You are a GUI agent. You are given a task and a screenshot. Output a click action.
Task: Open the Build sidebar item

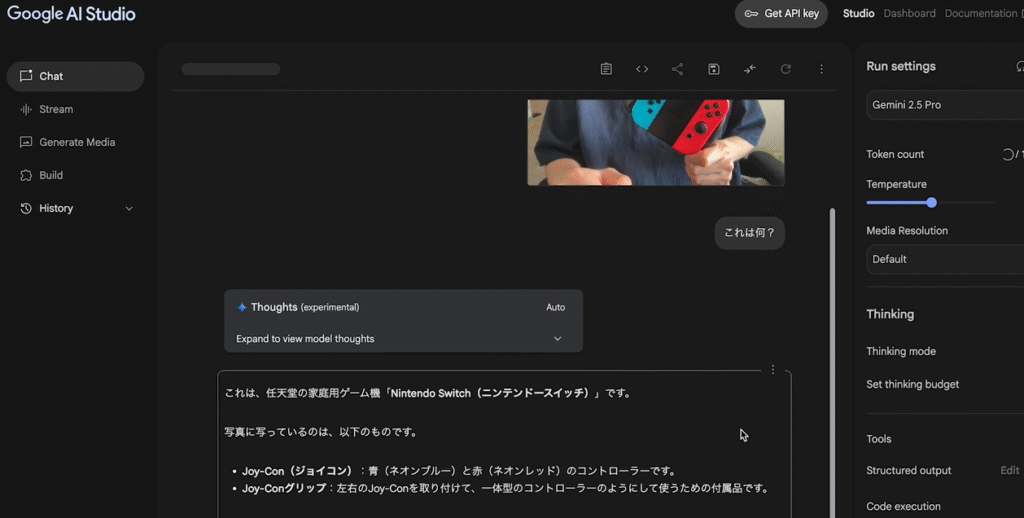pyautogui.click(x=75, y=175)
